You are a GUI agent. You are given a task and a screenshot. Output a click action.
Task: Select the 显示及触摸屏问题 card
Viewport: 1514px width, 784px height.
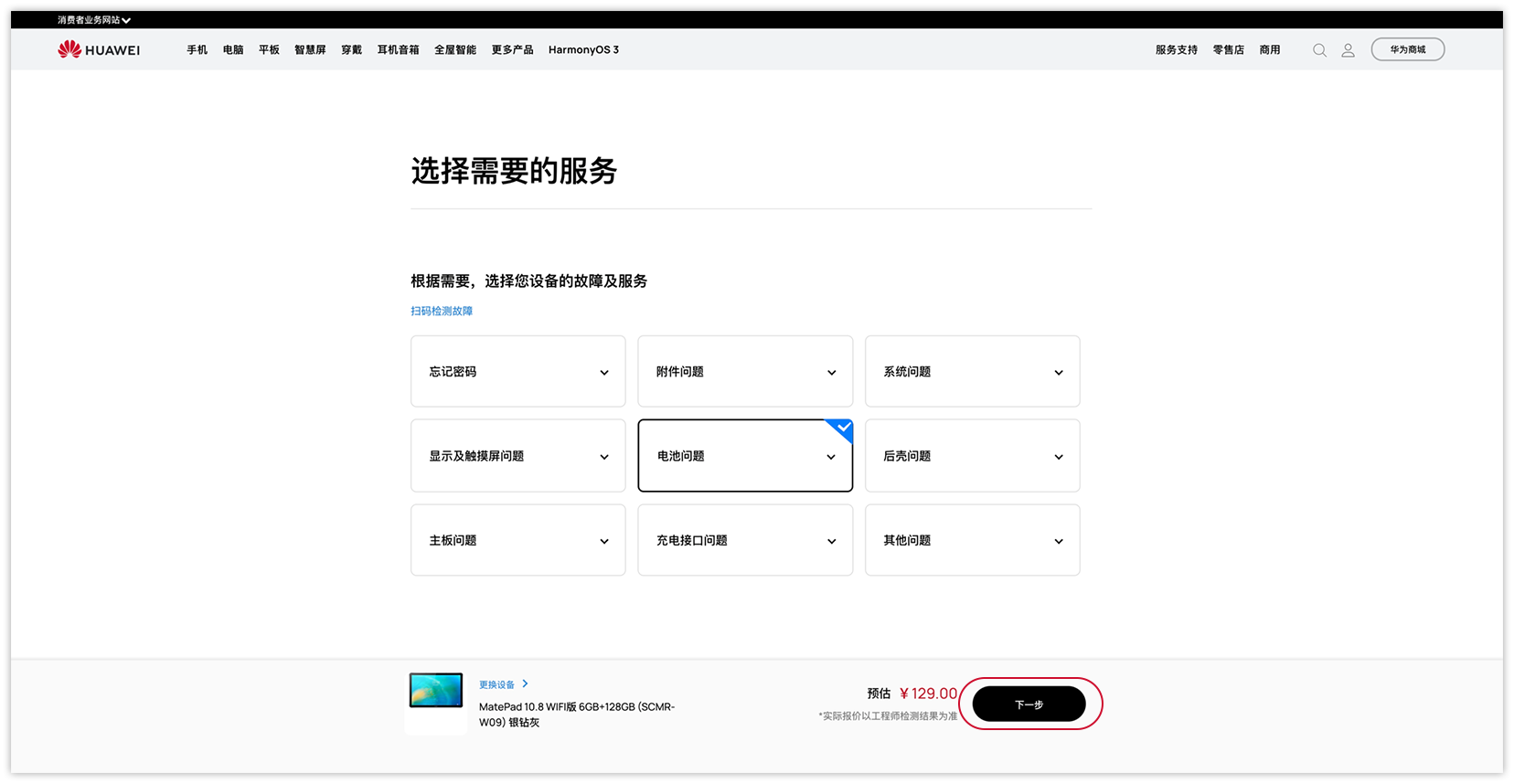pos(518,456)
